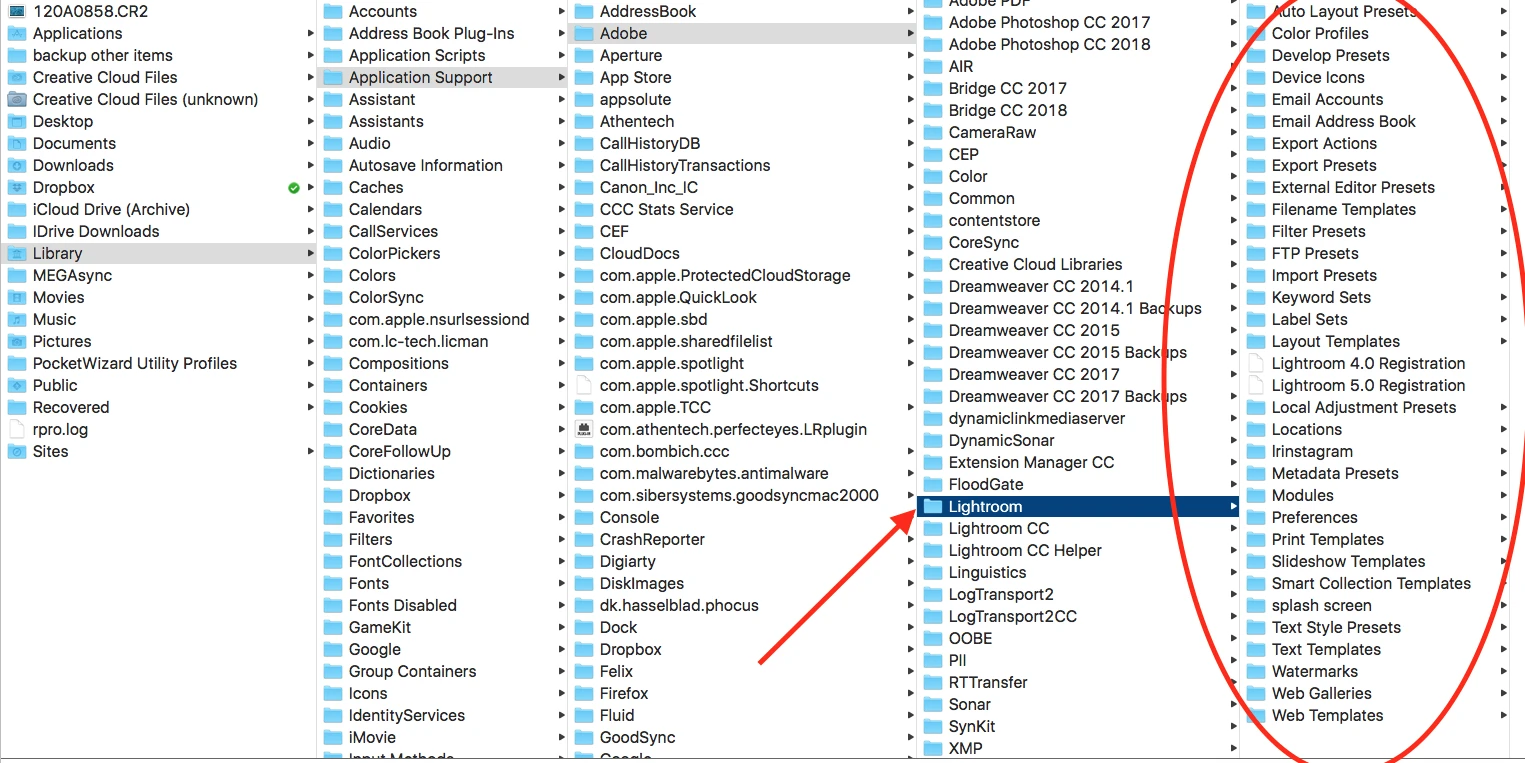This screenshot has width=1525, height=763.
Task: Click the iCloud Drive (Archive) folder icon
Action: [x=16, y=209]
